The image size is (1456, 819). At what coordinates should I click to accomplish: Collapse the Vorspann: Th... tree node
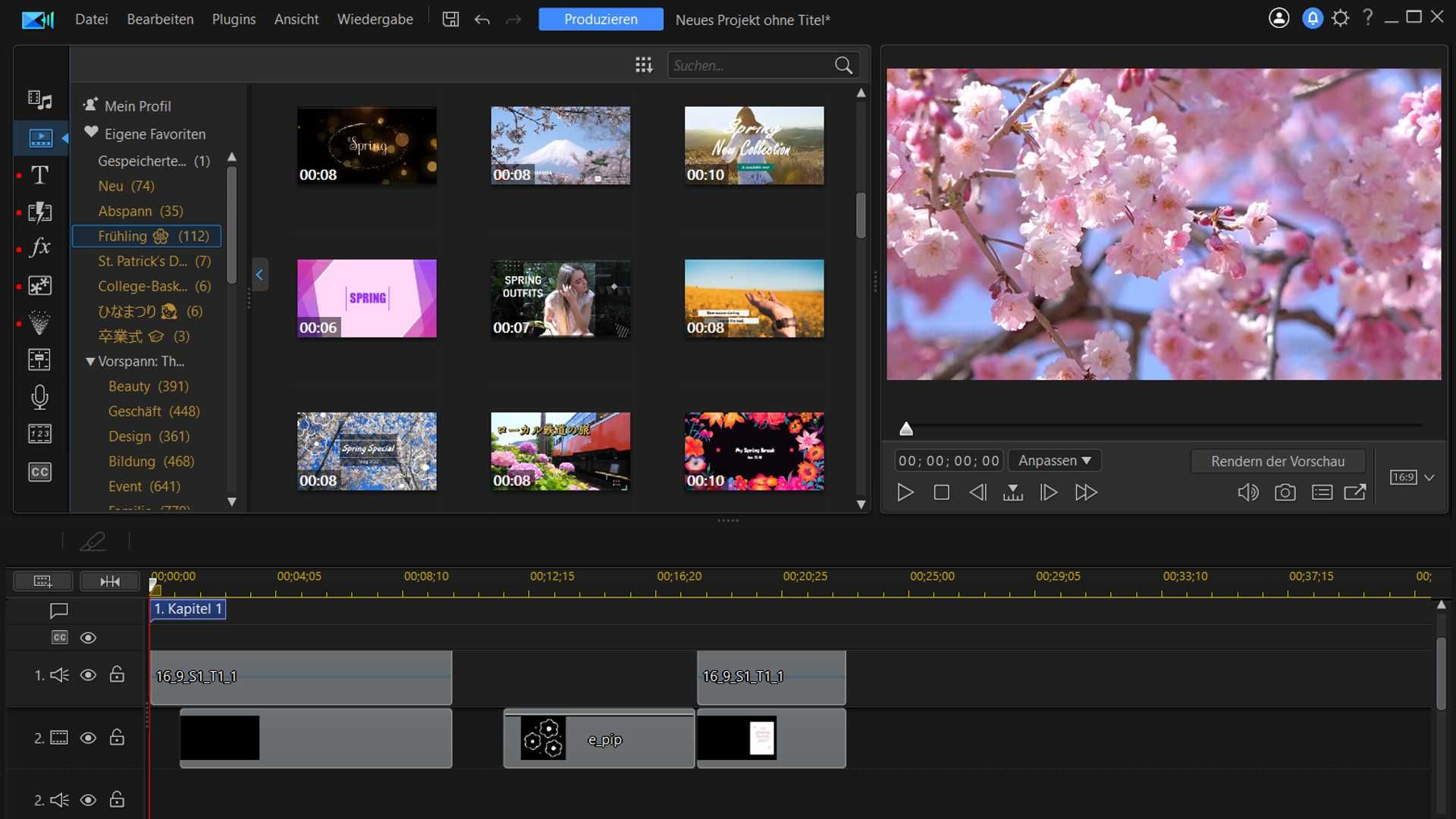coord(90,362)
